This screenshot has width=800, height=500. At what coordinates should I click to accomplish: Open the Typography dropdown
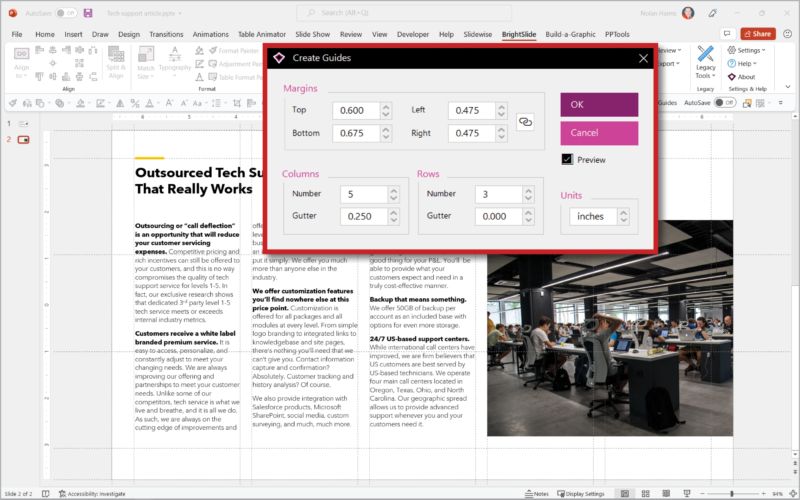174,62
